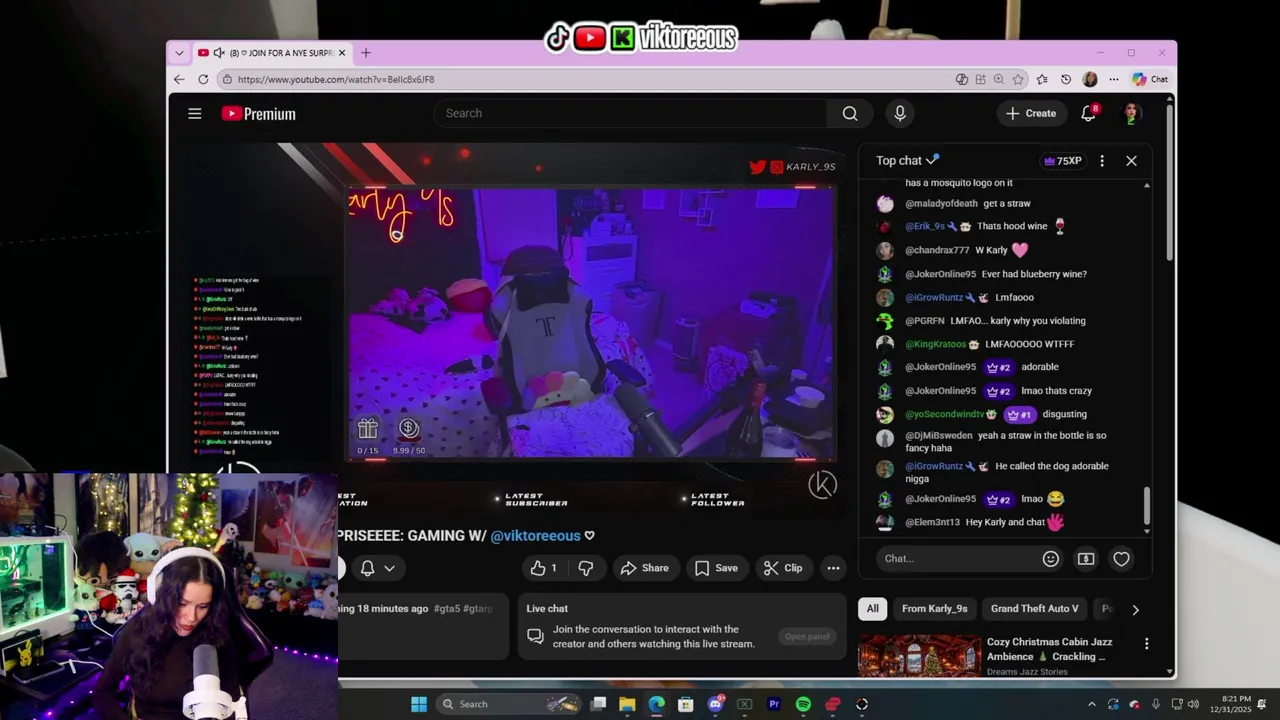Screen dimensions: 1280x720
Task: Go to YouTube Premium home logo
Action: (x=258, y=114)
